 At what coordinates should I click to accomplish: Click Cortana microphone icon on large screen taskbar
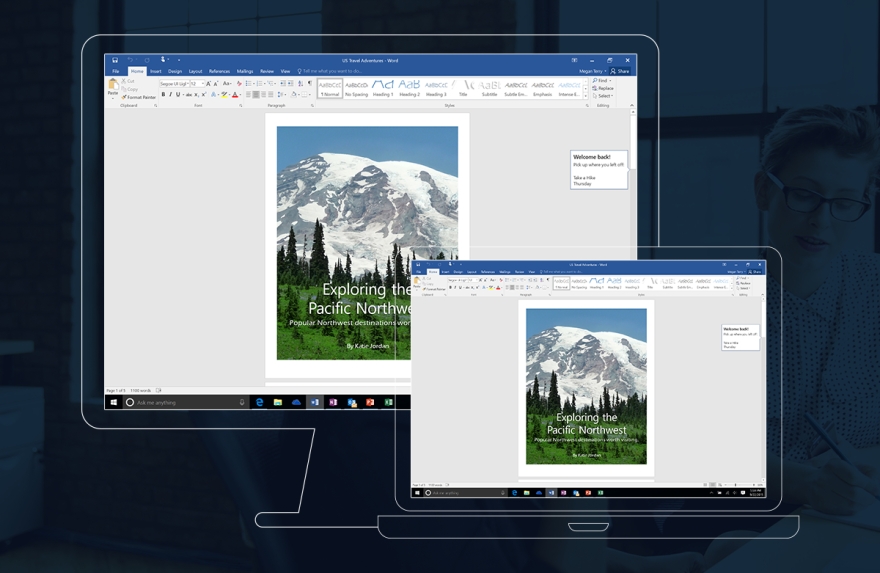tap(242, 402)
